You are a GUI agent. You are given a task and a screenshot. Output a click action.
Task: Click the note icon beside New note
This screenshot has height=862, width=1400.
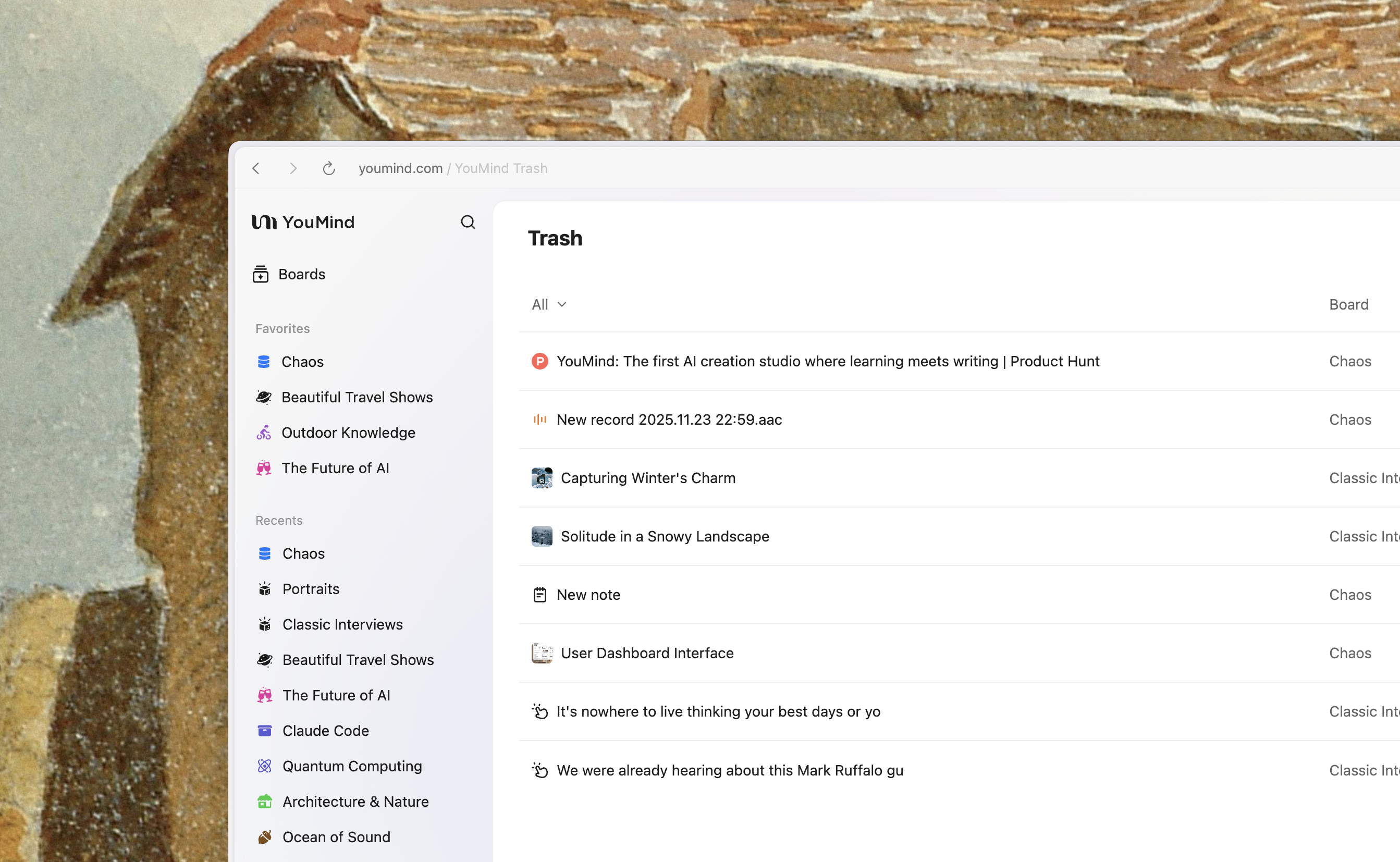point(539,595)
